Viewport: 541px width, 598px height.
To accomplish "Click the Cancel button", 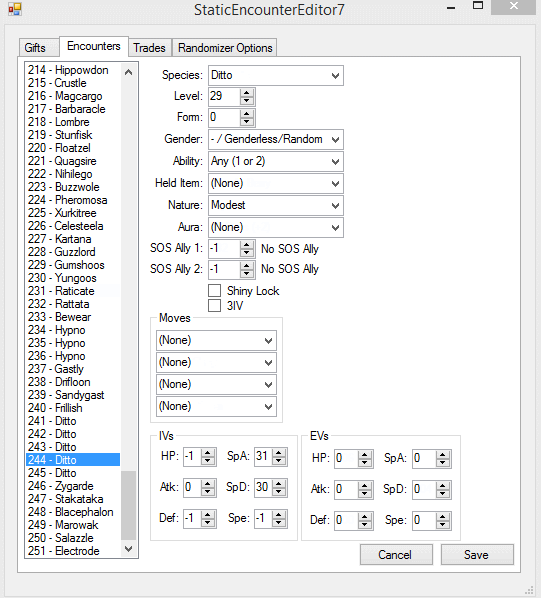I will point(396,555).
